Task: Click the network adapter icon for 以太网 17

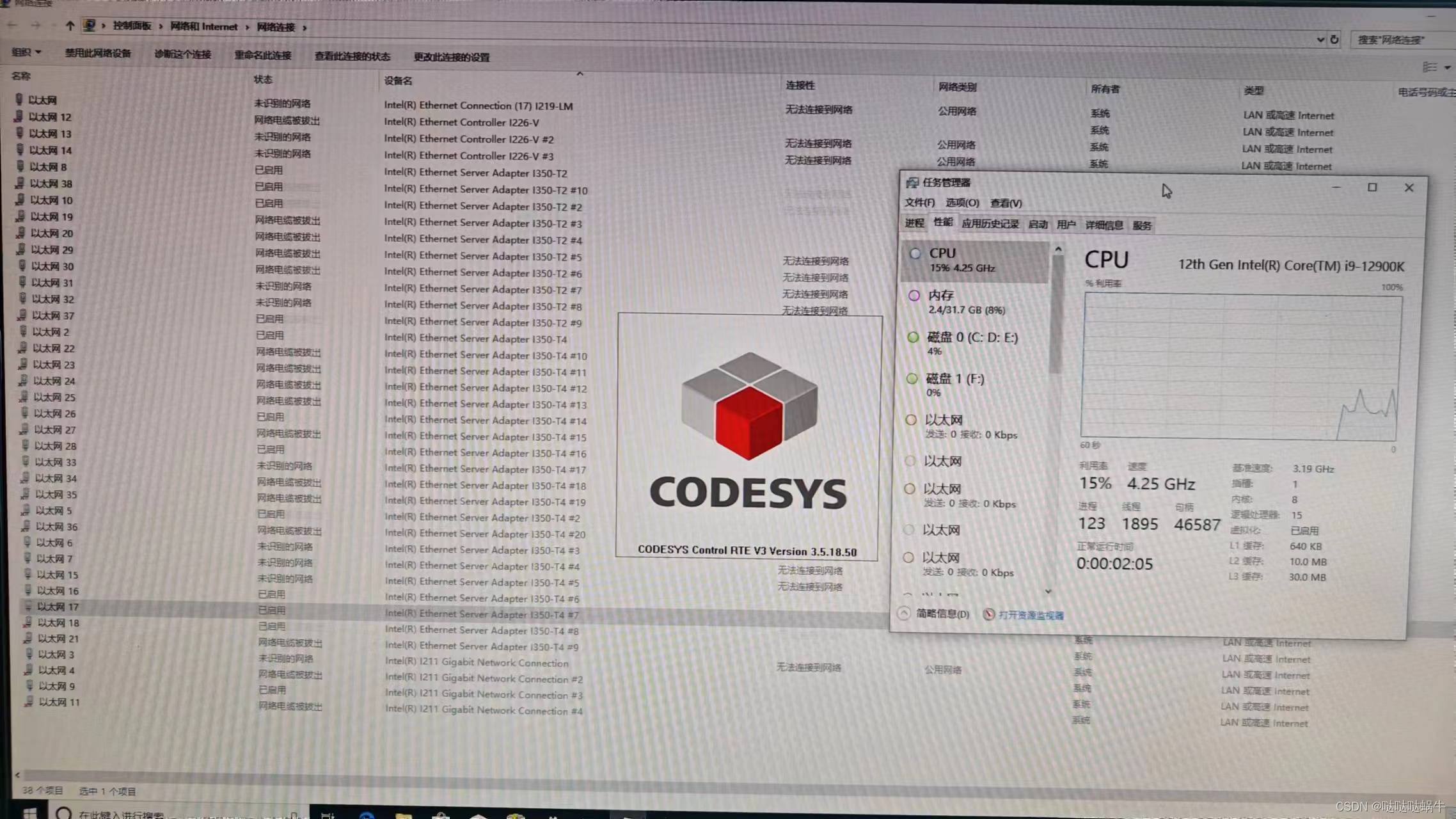Action: [29, 607]
